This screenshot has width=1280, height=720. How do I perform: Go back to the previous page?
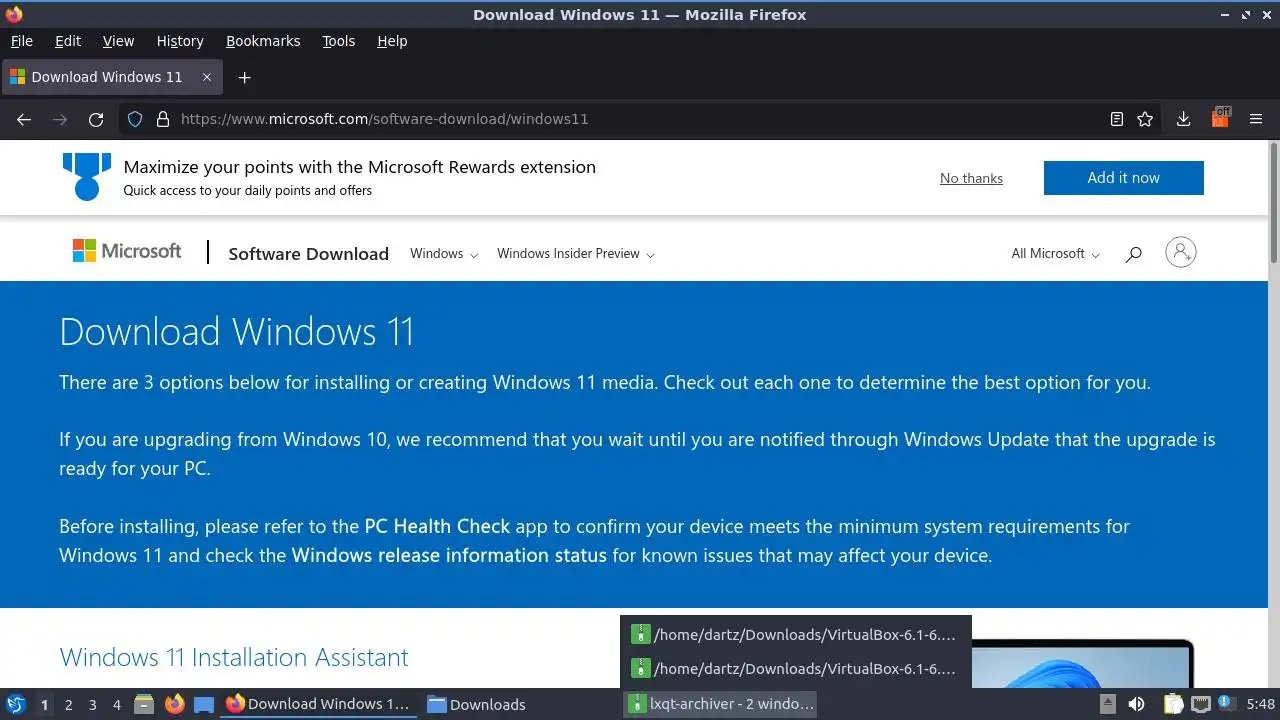24,119
